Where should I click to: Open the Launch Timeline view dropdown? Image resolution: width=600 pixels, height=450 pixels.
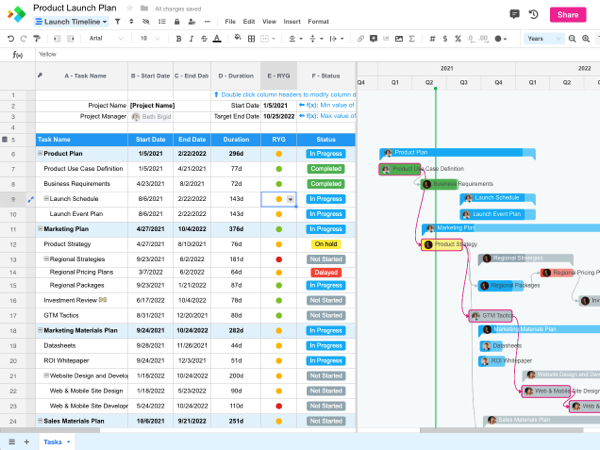click(x=71, y=21)
